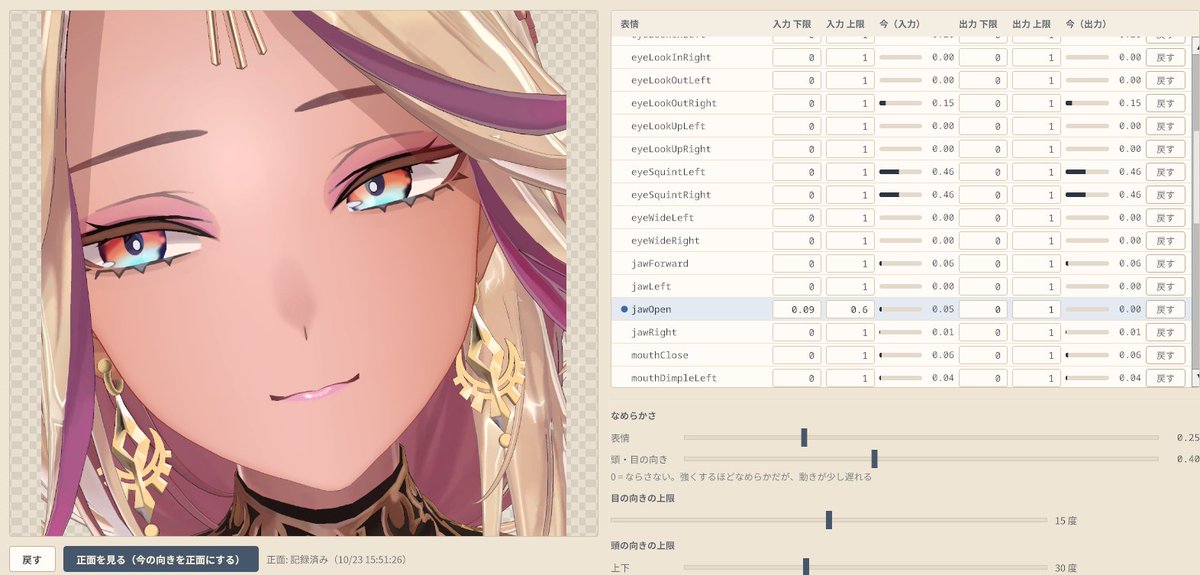Edit jawOpen input lower limit field 0.09
This screenshot has height=575, width=1200.
point(797,310)
